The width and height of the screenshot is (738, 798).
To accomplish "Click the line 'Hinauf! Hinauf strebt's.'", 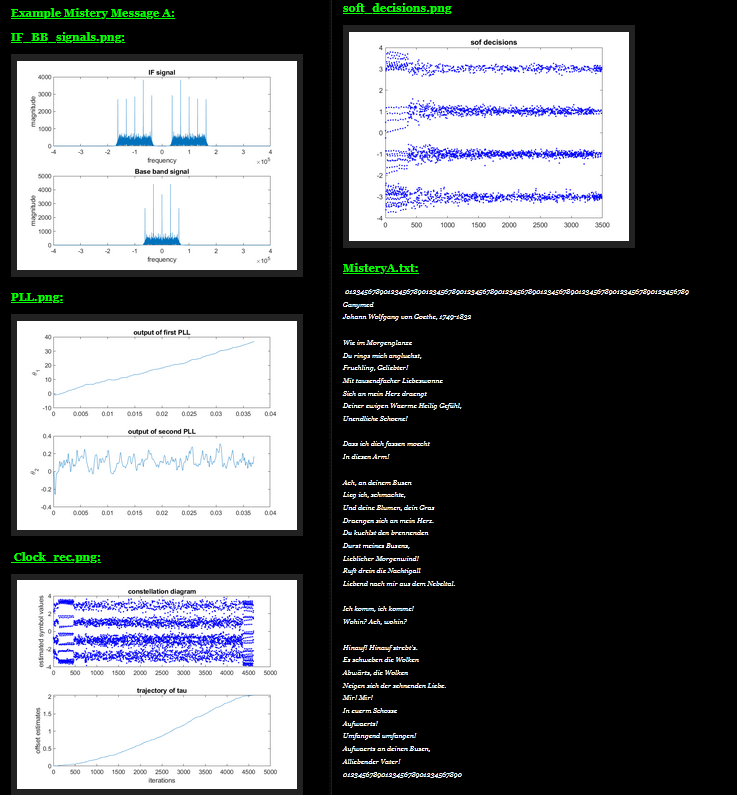I will [x=380, y=648].
